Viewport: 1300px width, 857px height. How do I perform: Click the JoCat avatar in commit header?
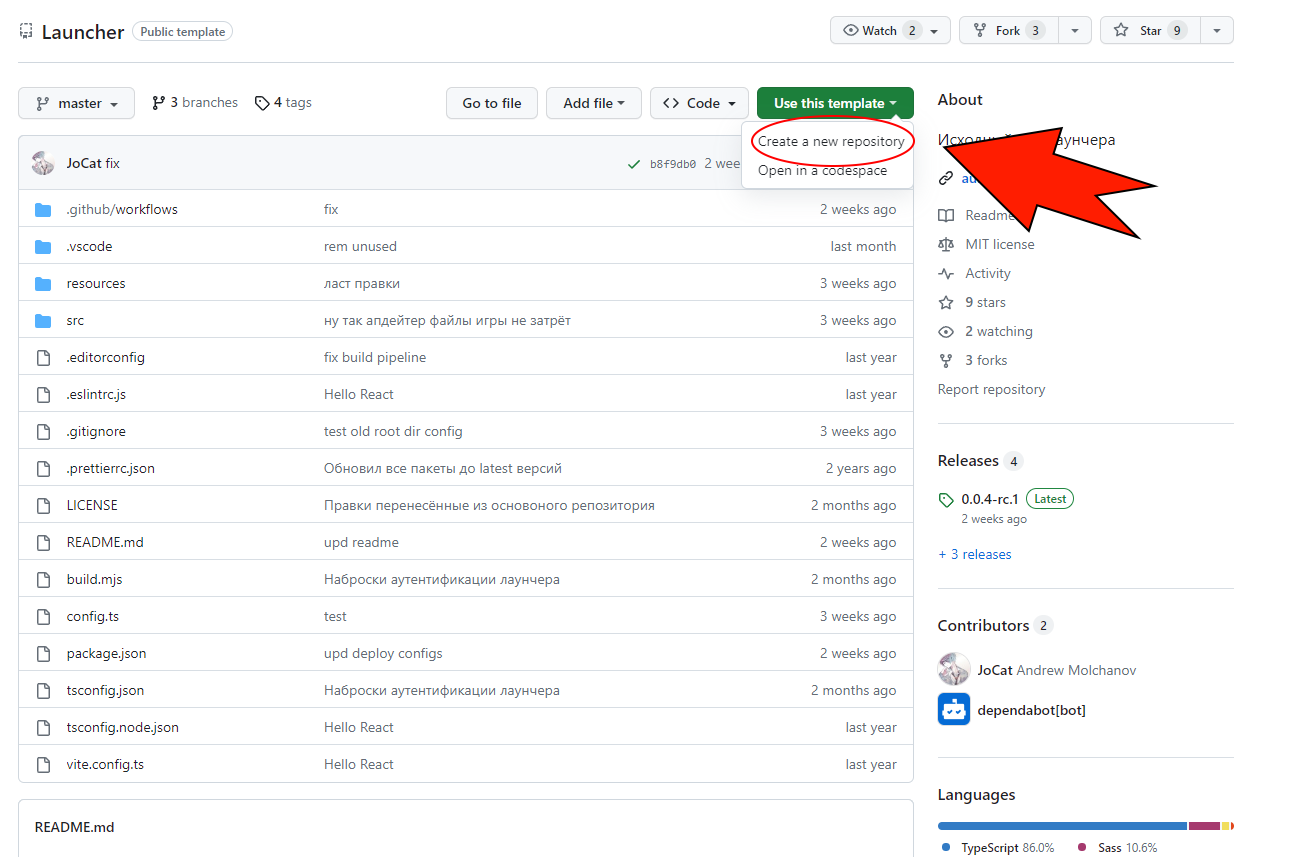[43, 163]
